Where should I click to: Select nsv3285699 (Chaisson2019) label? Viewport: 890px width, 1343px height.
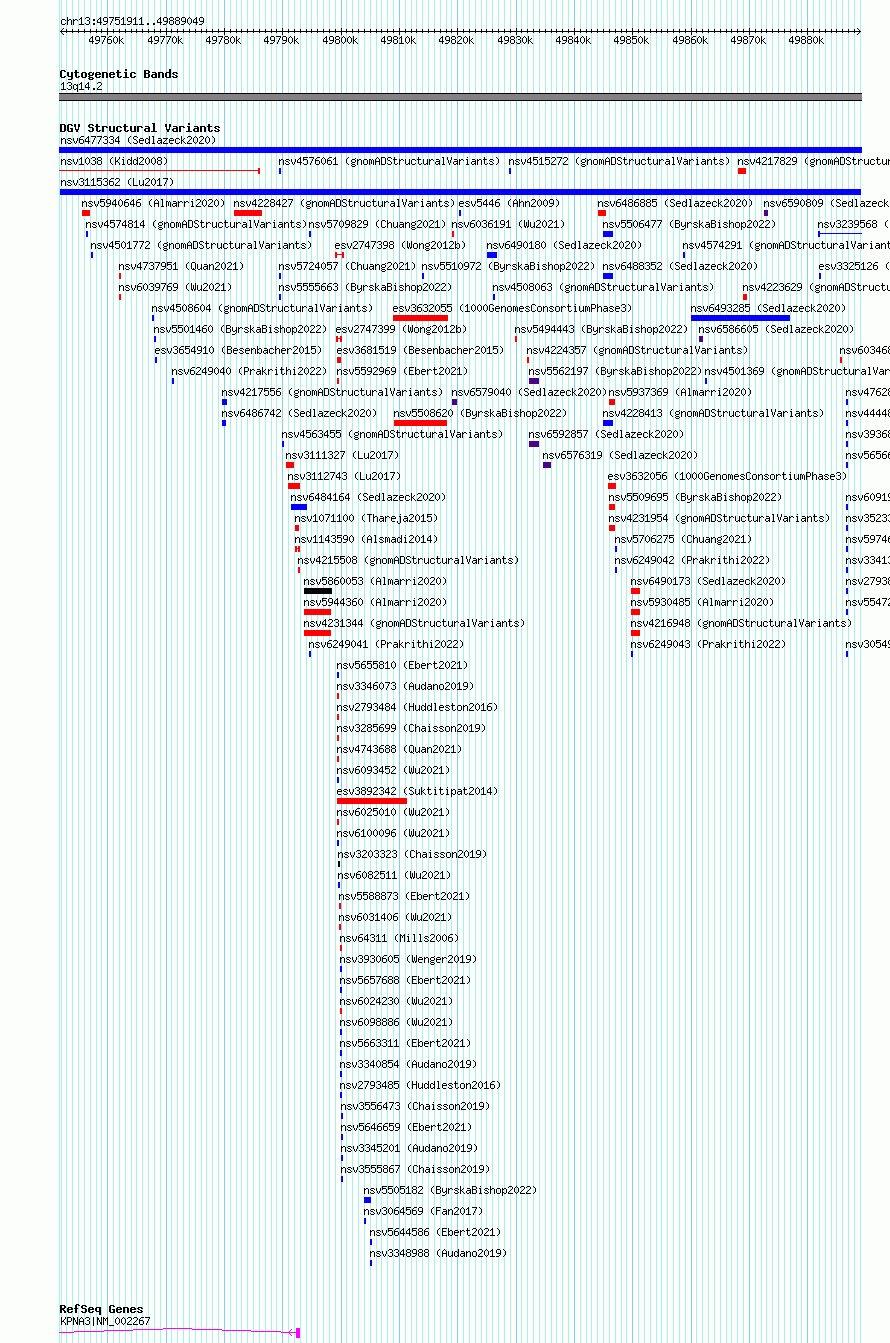[x=411, y=728]
